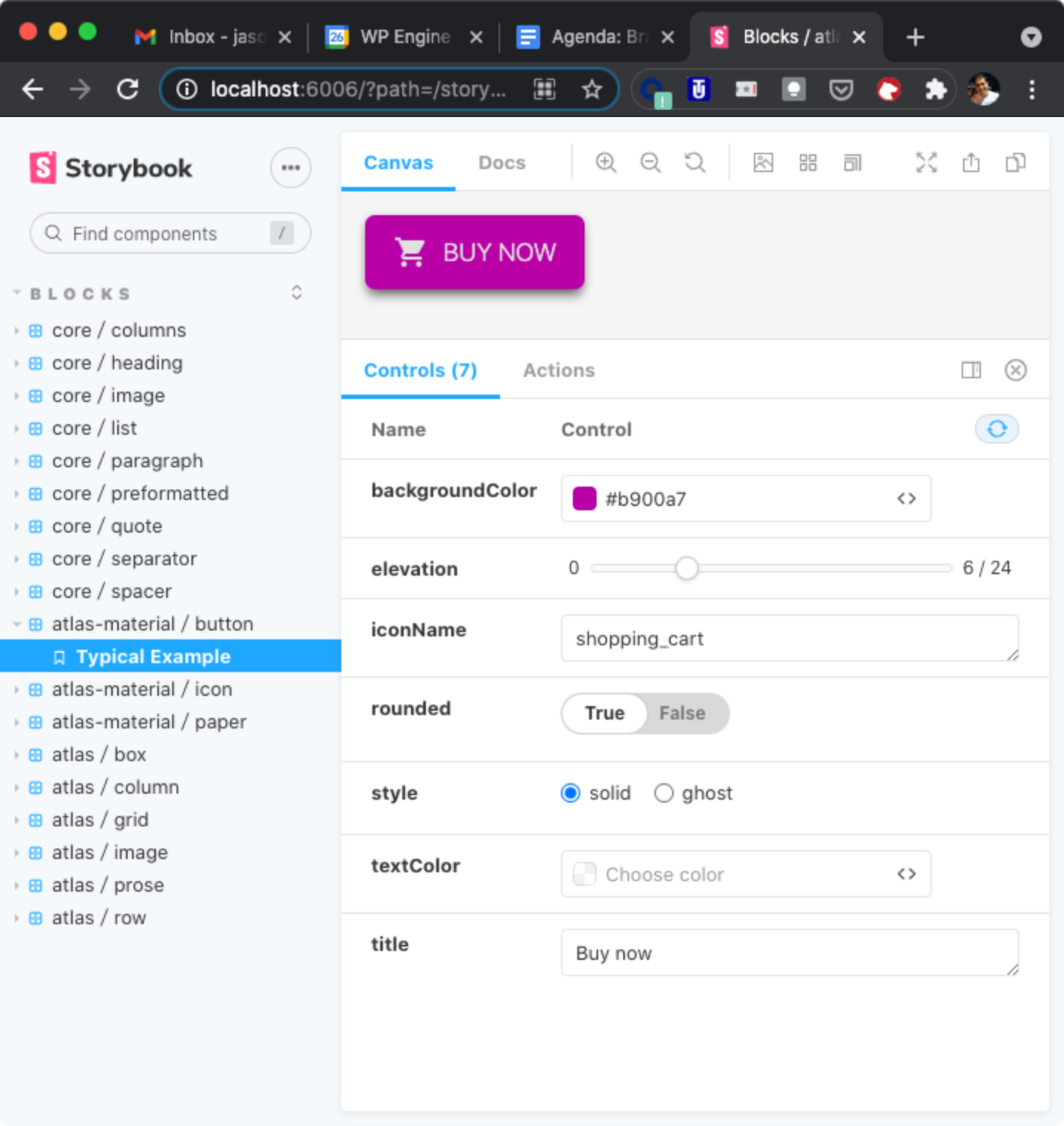Click the BUY NOW button in canvas
The image size is (1064, 1126).
coord(475,252)
